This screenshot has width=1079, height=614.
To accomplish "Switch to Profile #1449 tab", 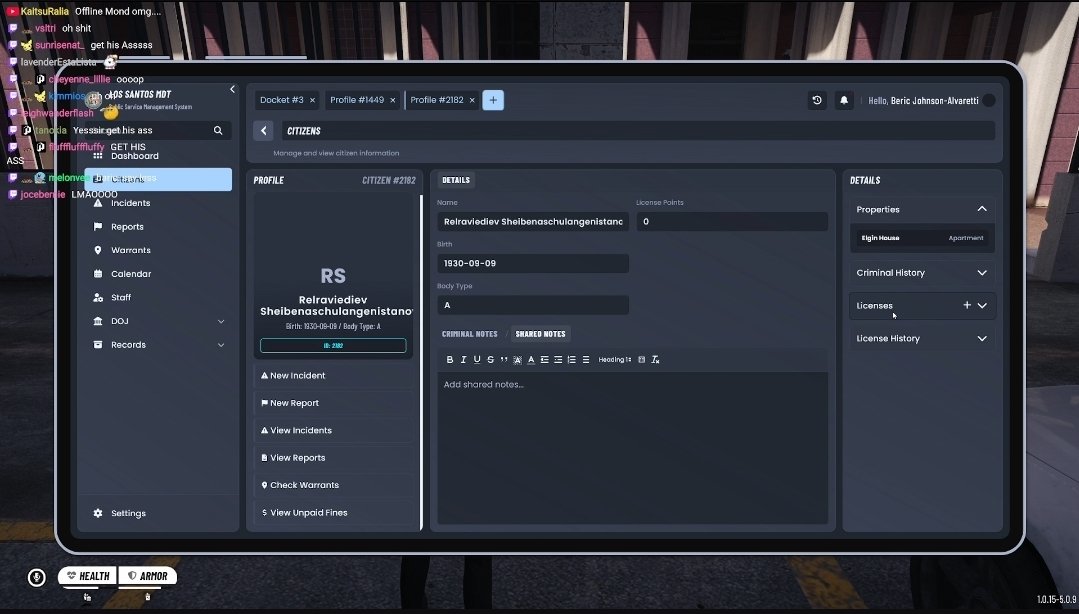I will 357,100.
